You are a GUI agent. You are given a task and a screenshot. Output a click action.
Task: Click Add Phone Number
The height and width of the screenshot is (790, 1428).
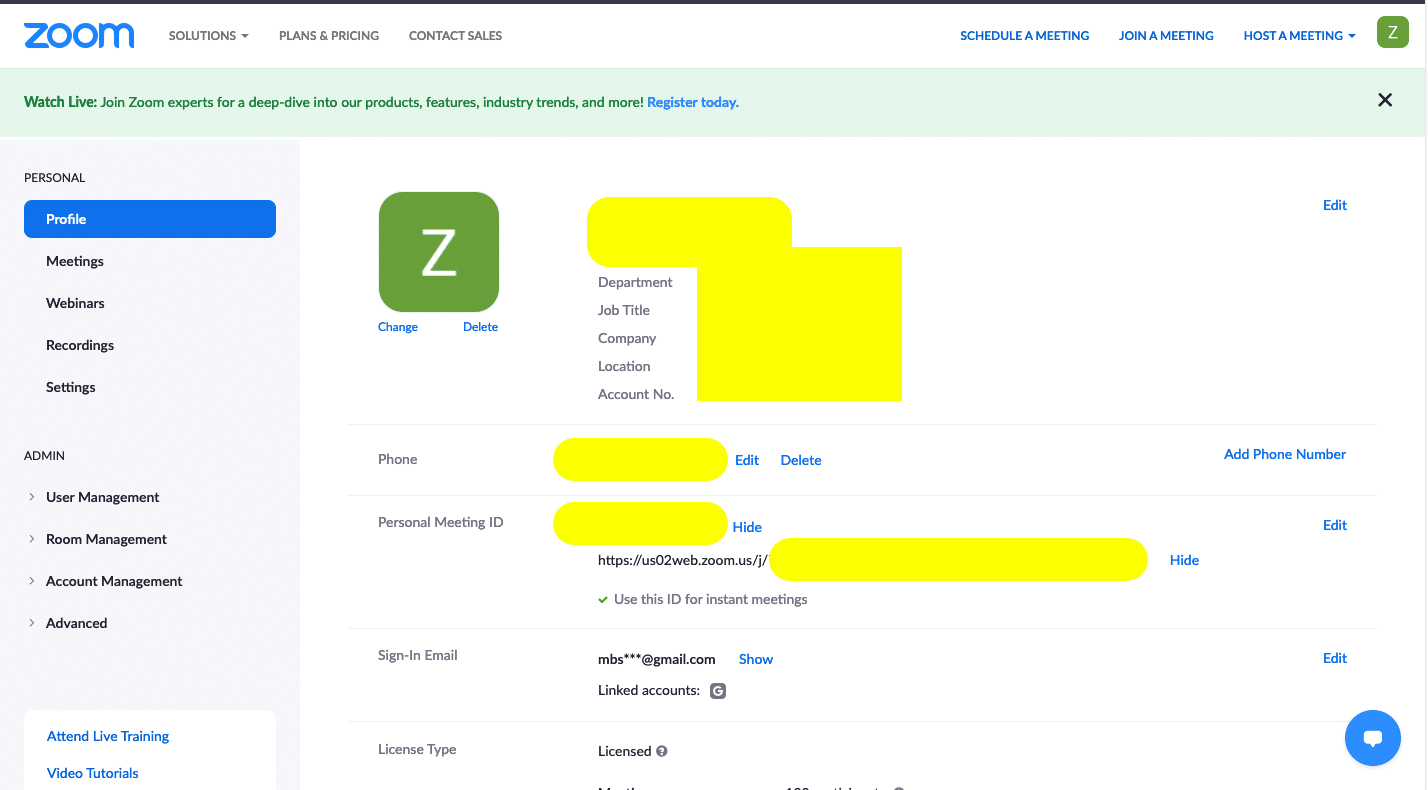(1285, 454)
